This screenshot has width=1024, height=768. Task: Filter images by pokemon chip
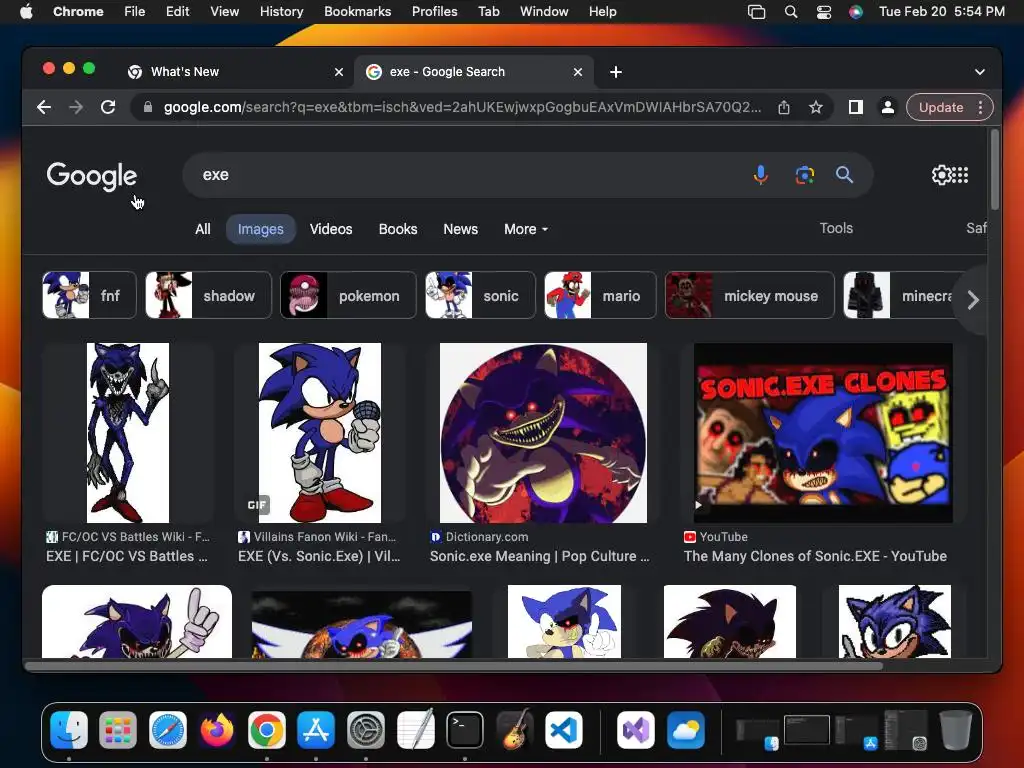[348, 295]
